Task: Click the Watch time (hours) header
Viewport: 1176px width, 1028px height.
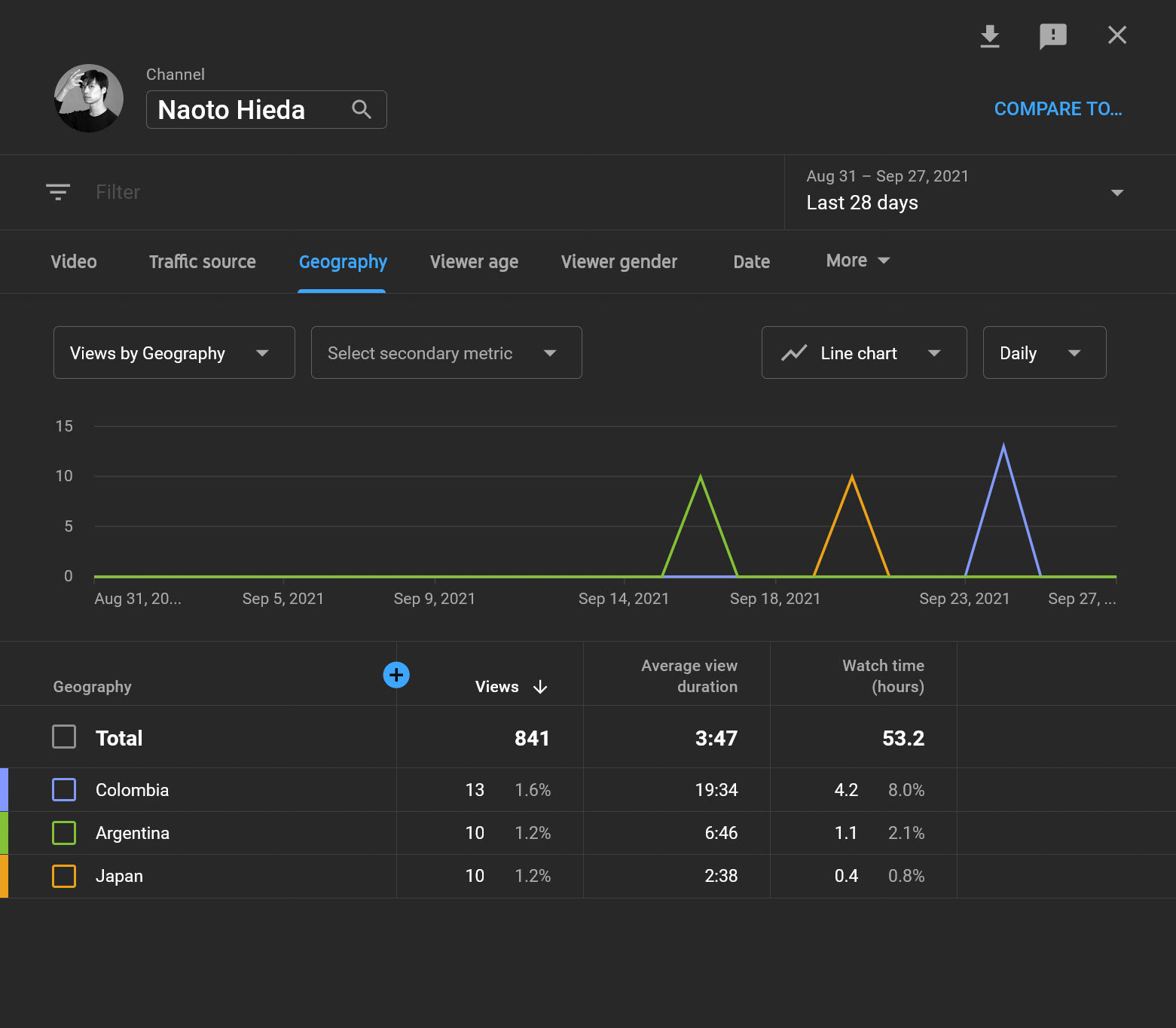Action: pos(883,676)
